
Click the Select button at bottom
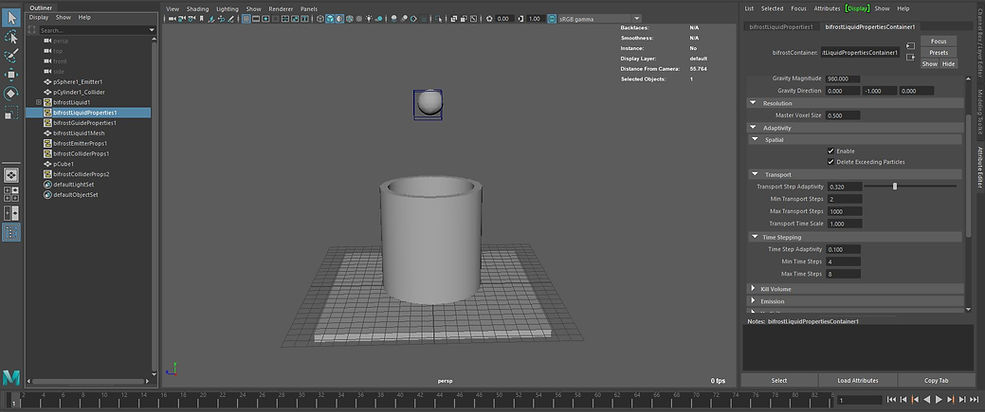(779, 381)
